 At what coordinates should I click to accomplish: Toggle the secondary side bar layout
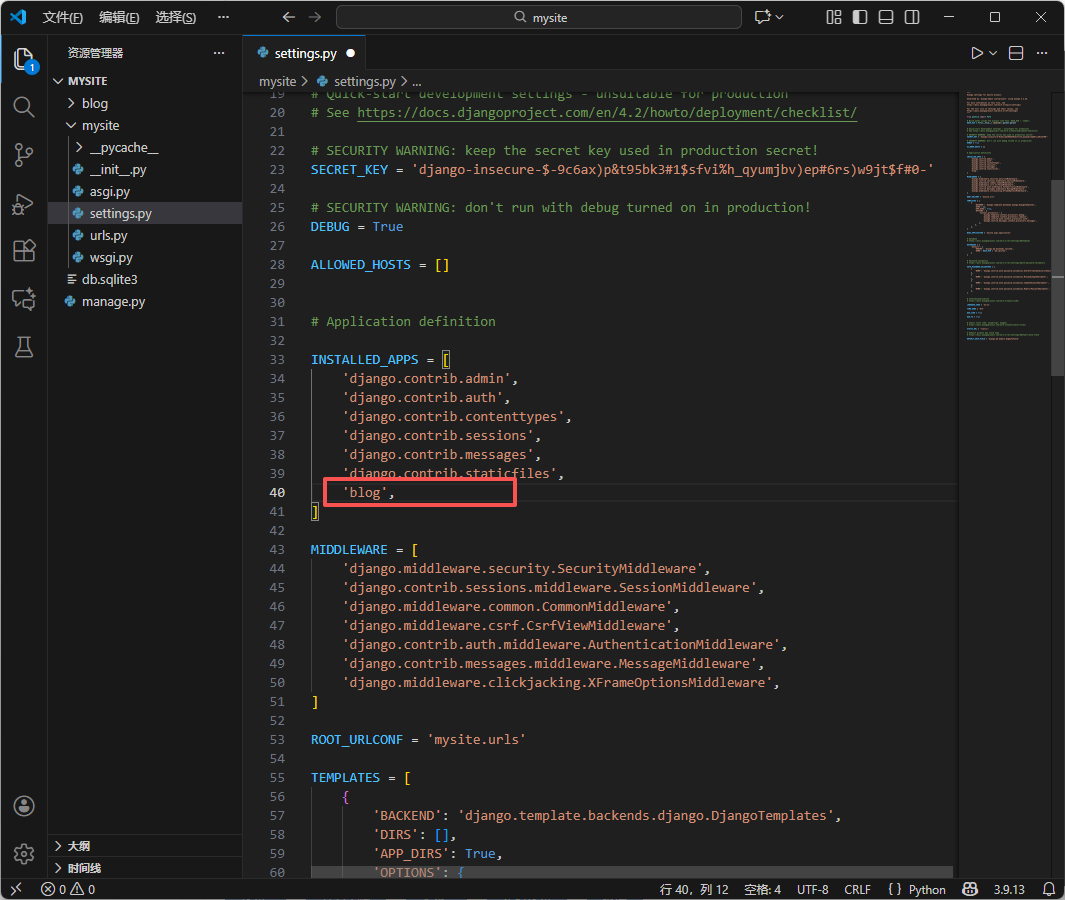(x=912, y=17)
